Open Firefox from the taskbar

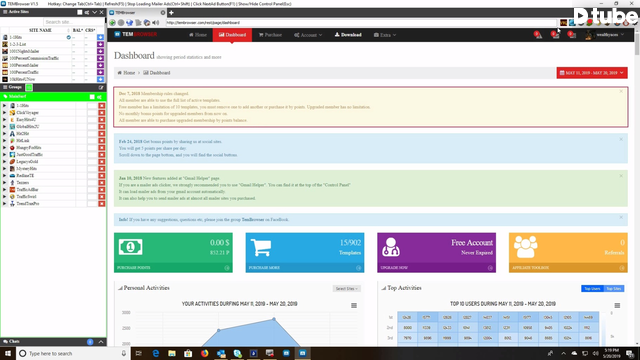[204, 353]
